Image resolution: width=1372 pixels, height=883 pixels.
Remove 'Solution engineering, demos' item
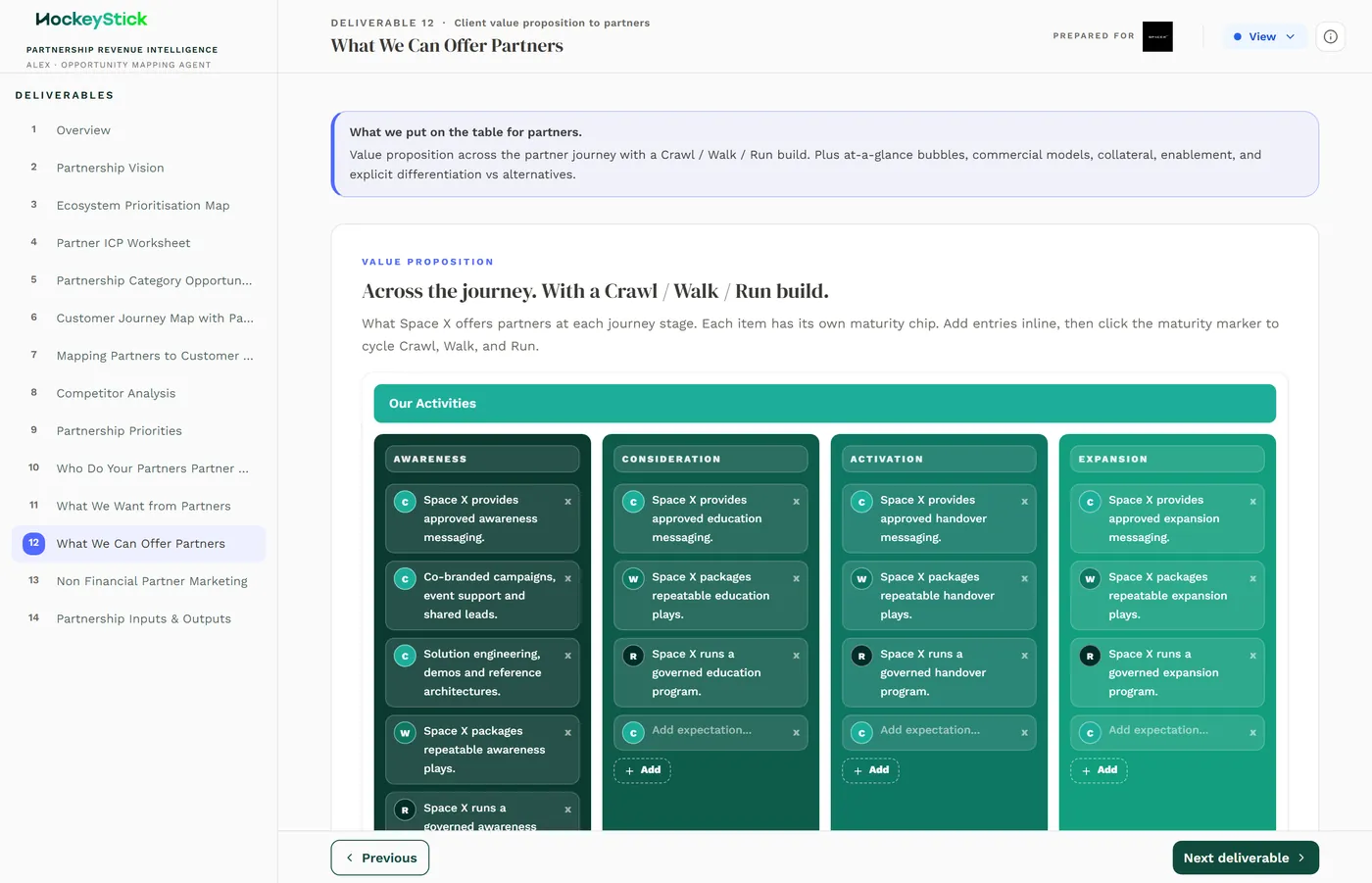pyautogui.click(x=567, y=656)
